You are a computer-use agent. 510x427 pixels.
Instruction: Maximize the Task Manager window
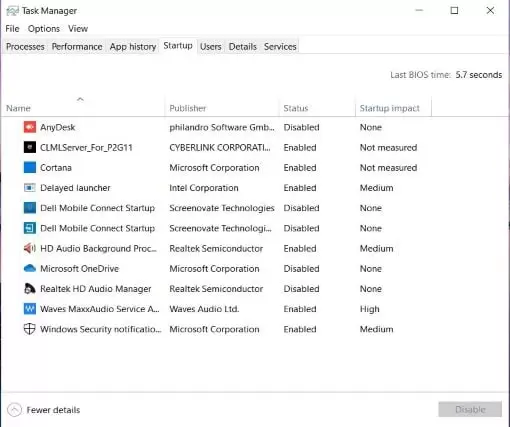(454, 10)
